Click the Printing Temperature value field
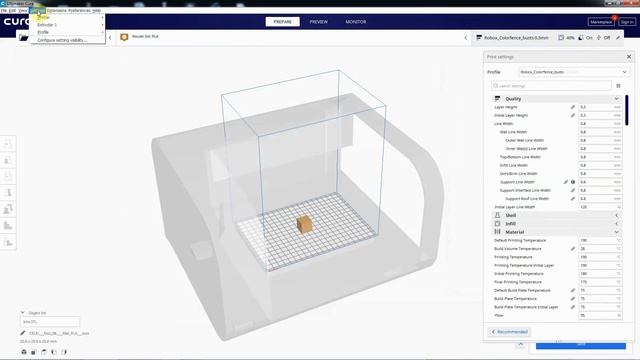The height and width of the screenshot is (360, 640). [600, 257]
